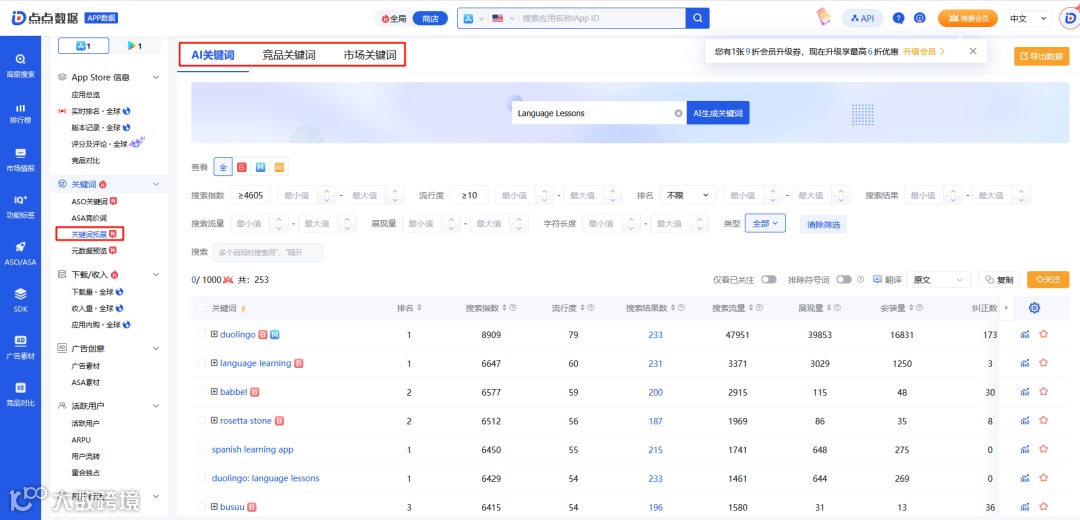Filter view by orange AD badge
The width and height of the screenshot is (1080, 520).
(x=279, y=167)
